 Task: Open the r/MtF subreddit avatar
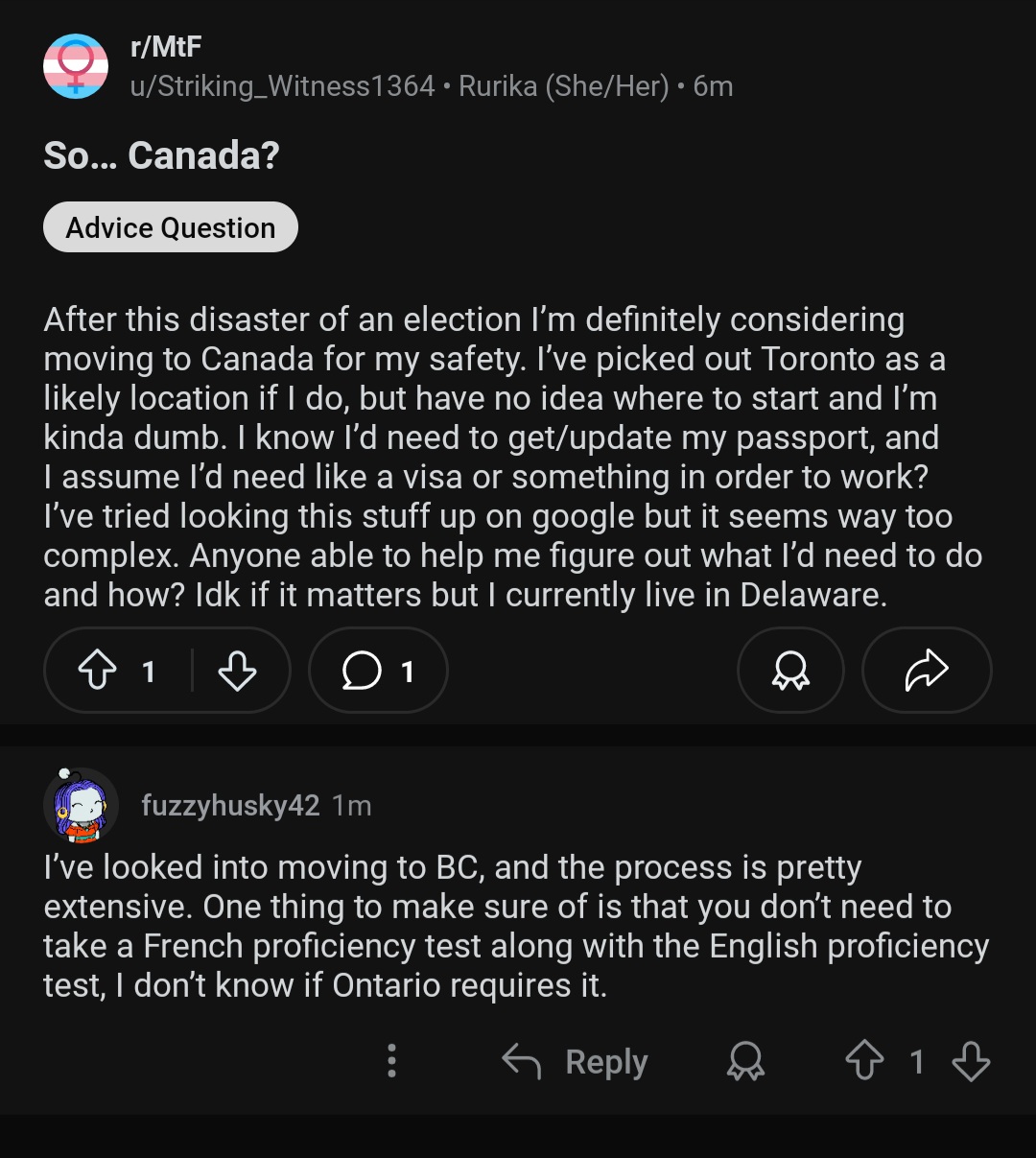coord(76,66)
